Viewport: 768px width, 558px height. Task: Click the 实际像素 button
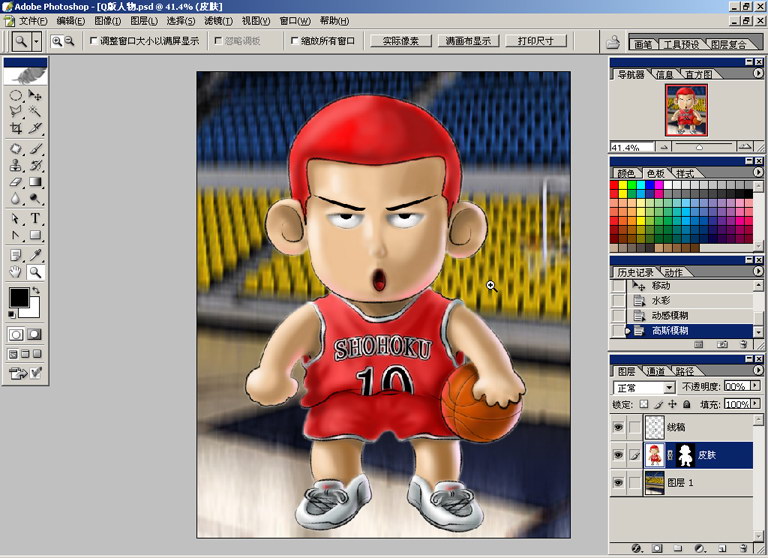click(x=400, y=41)
